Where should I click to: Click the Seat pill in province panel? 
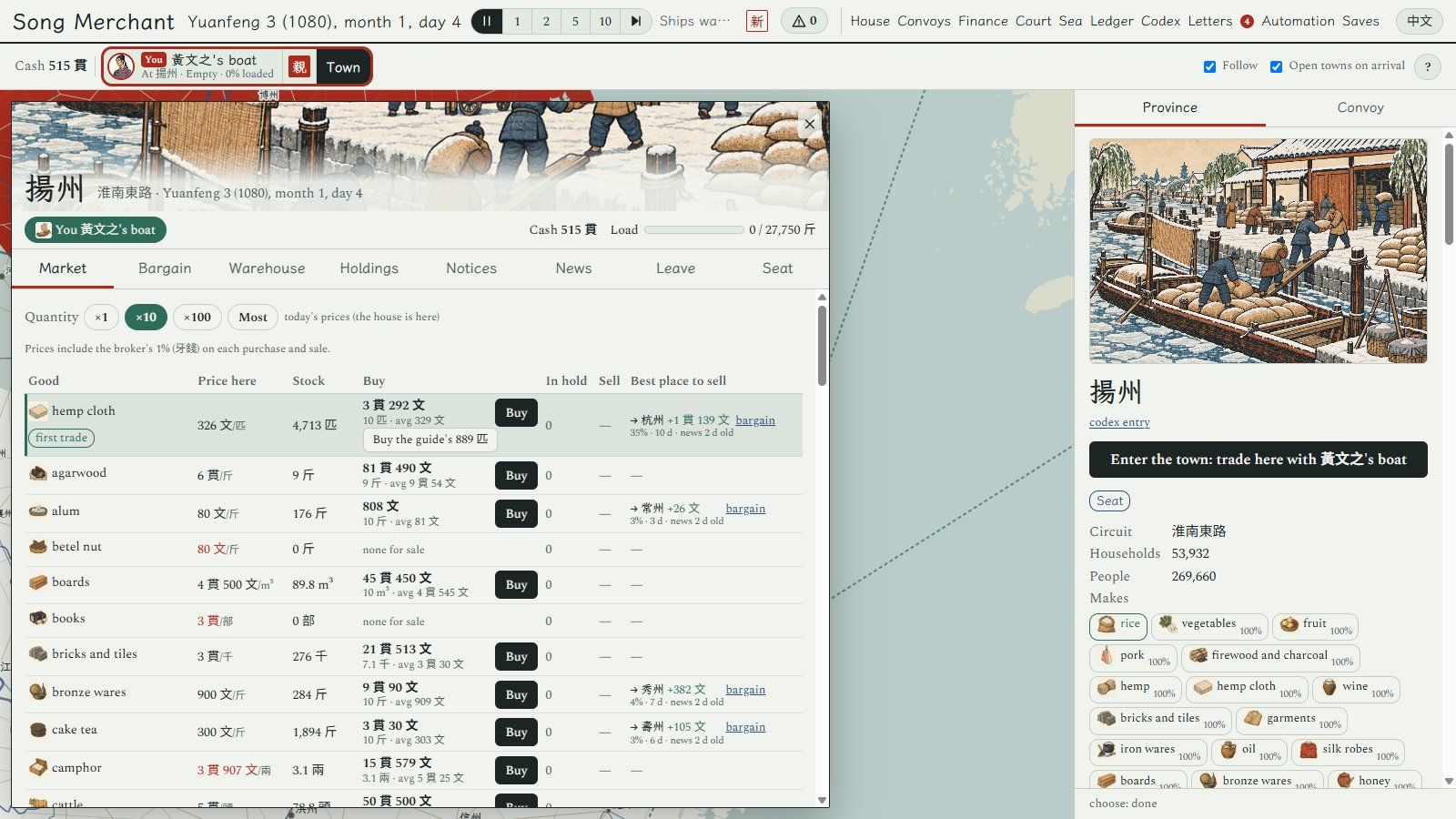[1109, 500]
